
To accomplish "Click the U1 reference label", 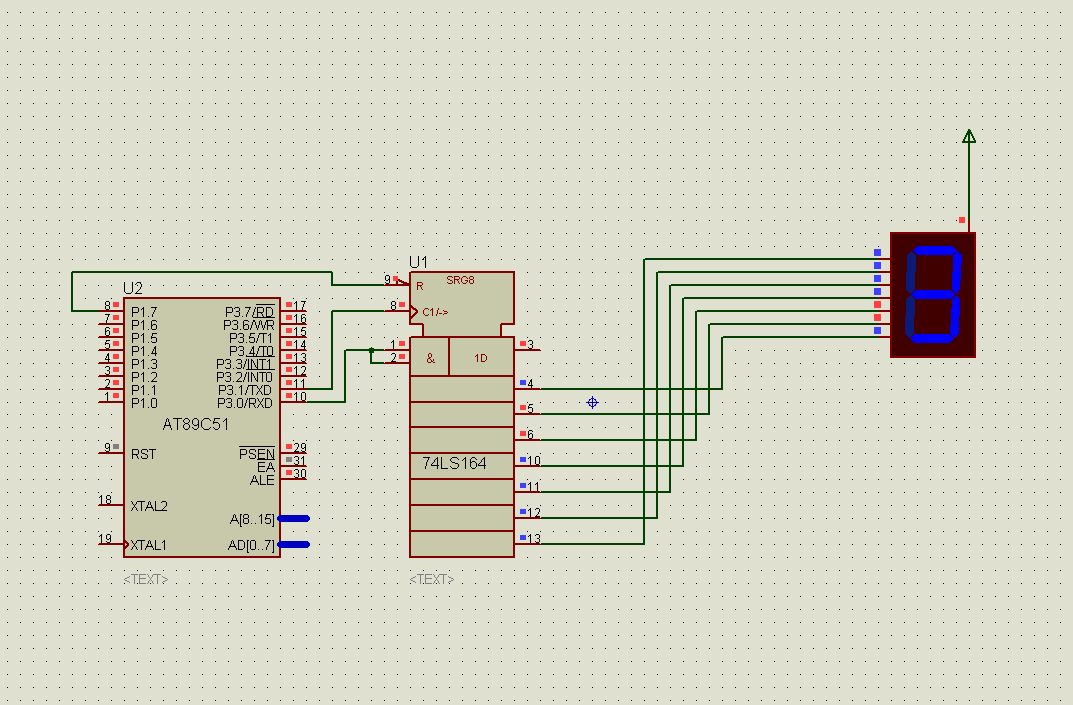I will (x=418, y=262).
